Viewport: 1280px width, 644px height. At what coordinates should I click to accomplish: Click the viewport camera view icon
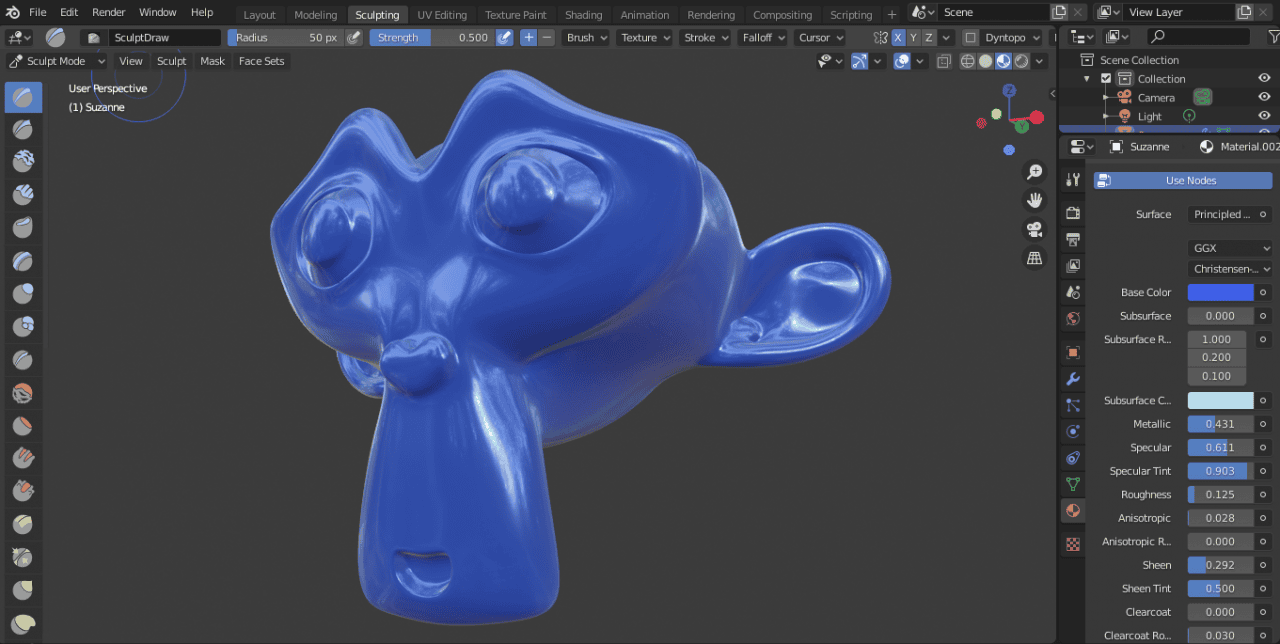[x=1034, y=228]
